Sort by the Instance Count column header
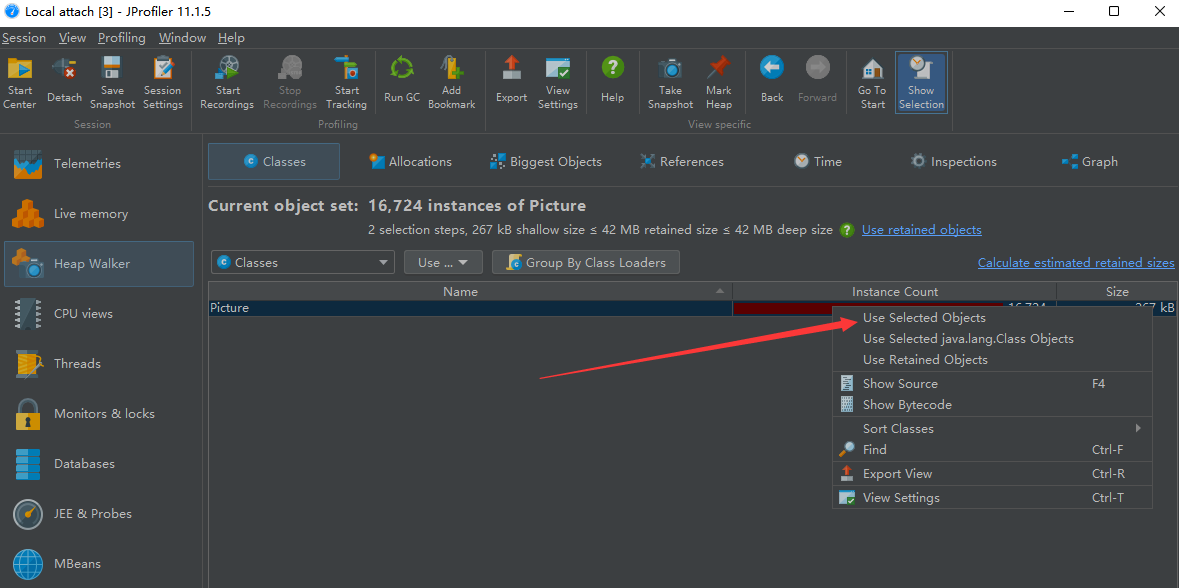 pyautogui.click(x=895, y=292)
